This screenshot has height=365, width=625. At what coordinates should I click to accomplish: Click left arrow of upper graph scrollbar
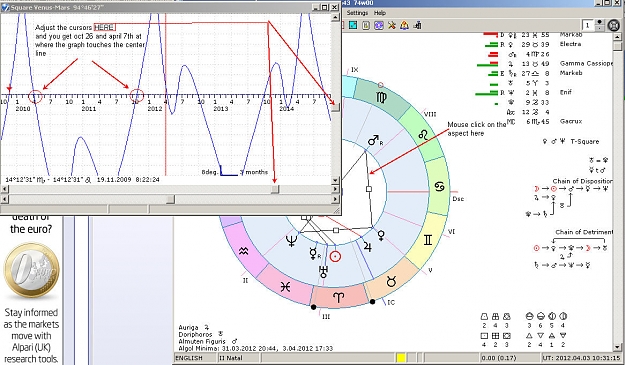[4, 189]
